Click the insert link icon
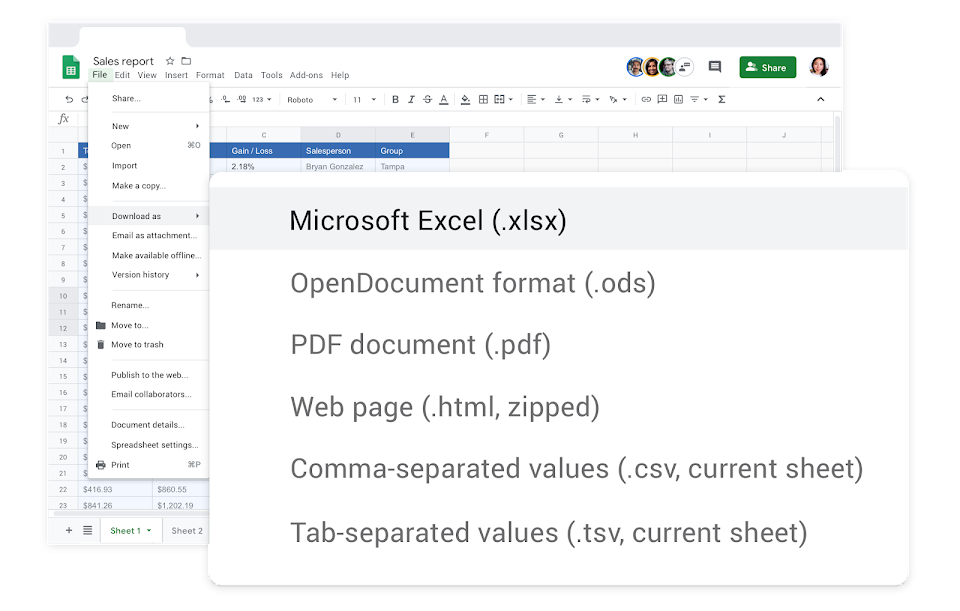The image size is (960, 611). [646, 100]
